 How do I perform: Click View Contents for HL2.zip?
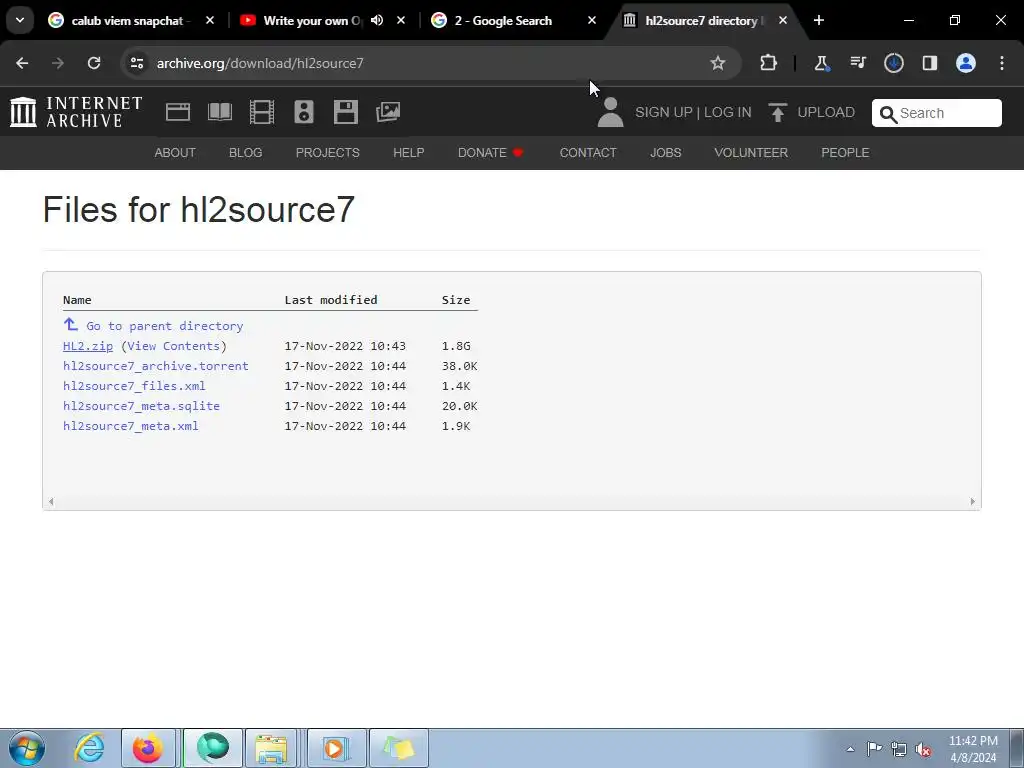(173, 346)
